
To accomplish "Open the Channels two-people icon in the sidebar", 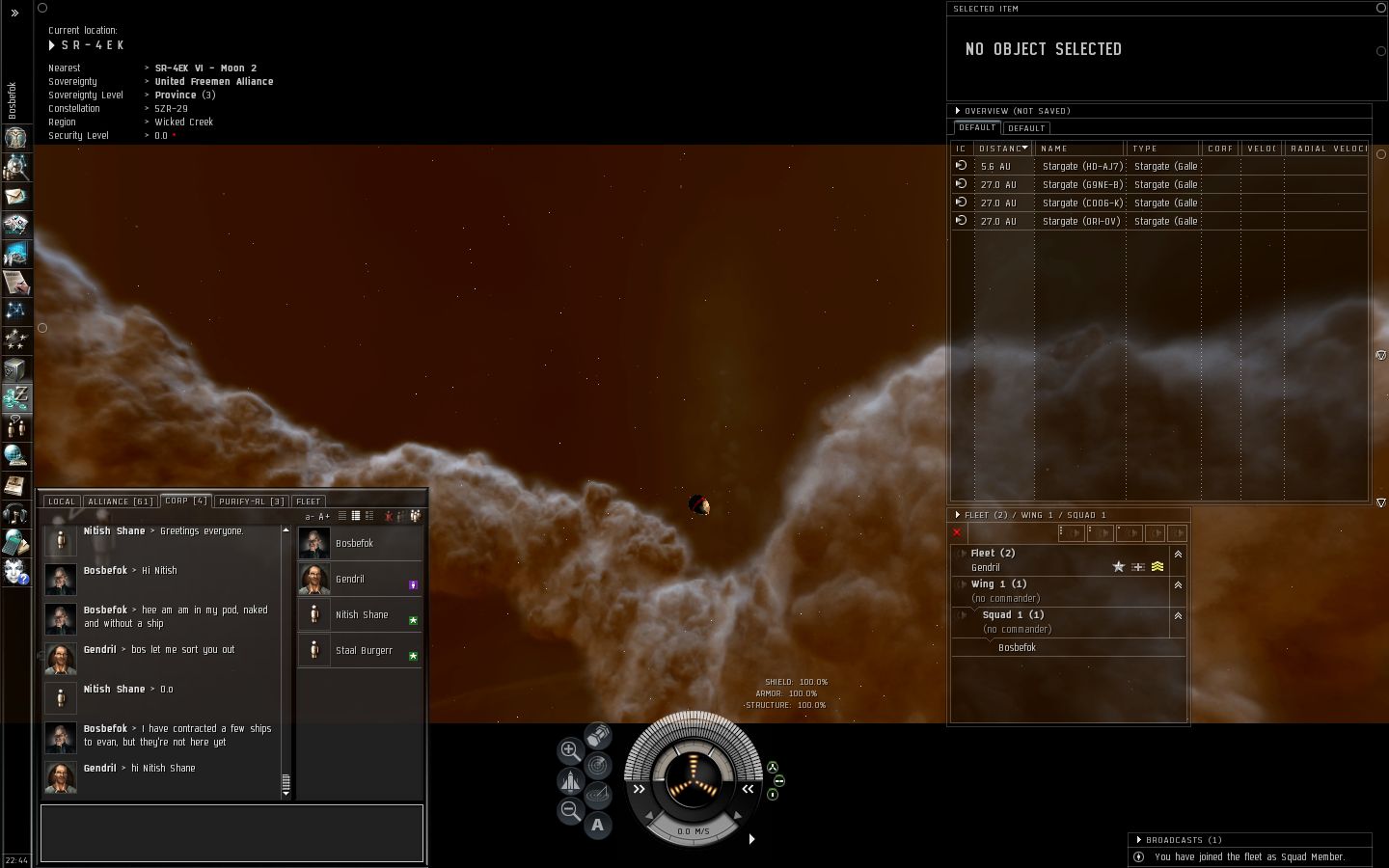I will [15, 426].
